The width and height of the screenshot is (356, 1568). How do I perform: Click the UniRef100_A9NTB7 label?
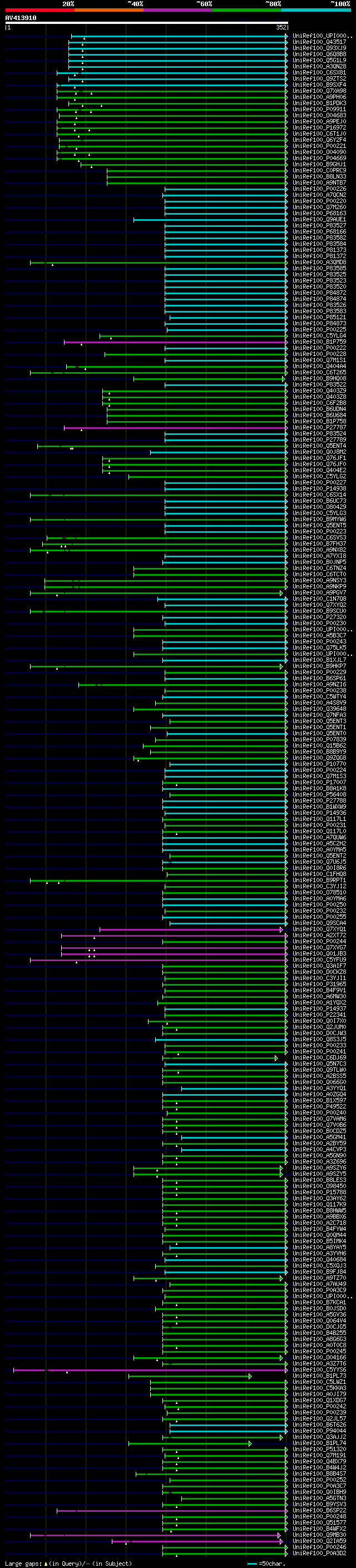319,182
